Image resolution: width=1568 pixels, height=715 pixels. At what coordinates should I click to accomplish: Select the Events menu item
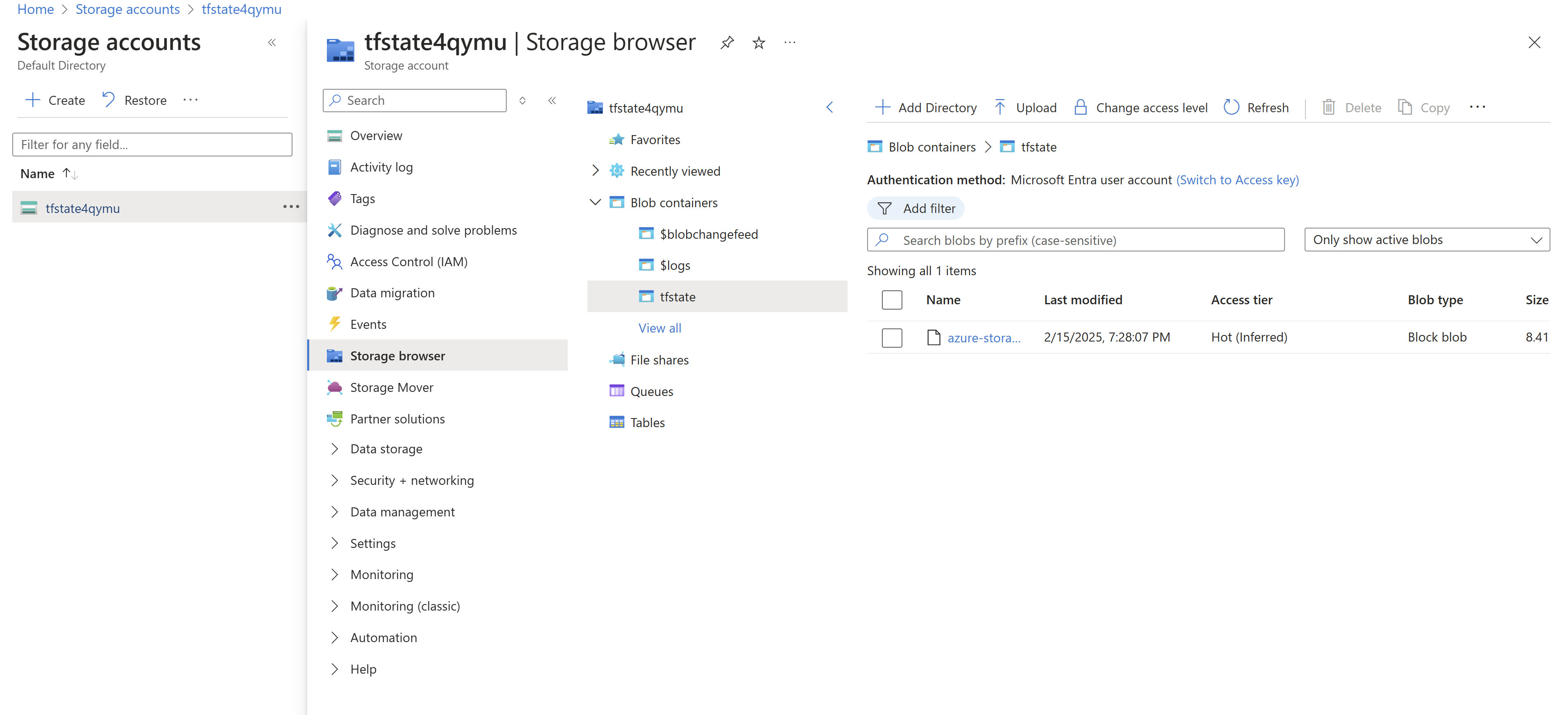pyautogui.click(x=368, y=324)
